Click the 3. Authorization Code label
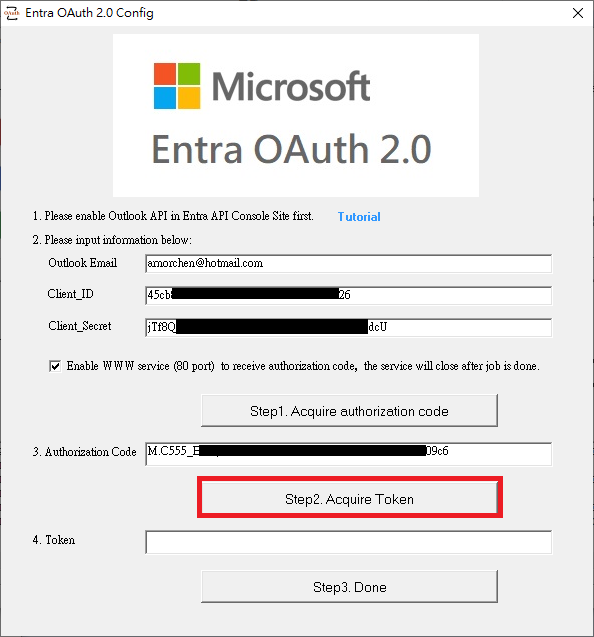Viewport: 594px width, 637px height. coord(85,452)
